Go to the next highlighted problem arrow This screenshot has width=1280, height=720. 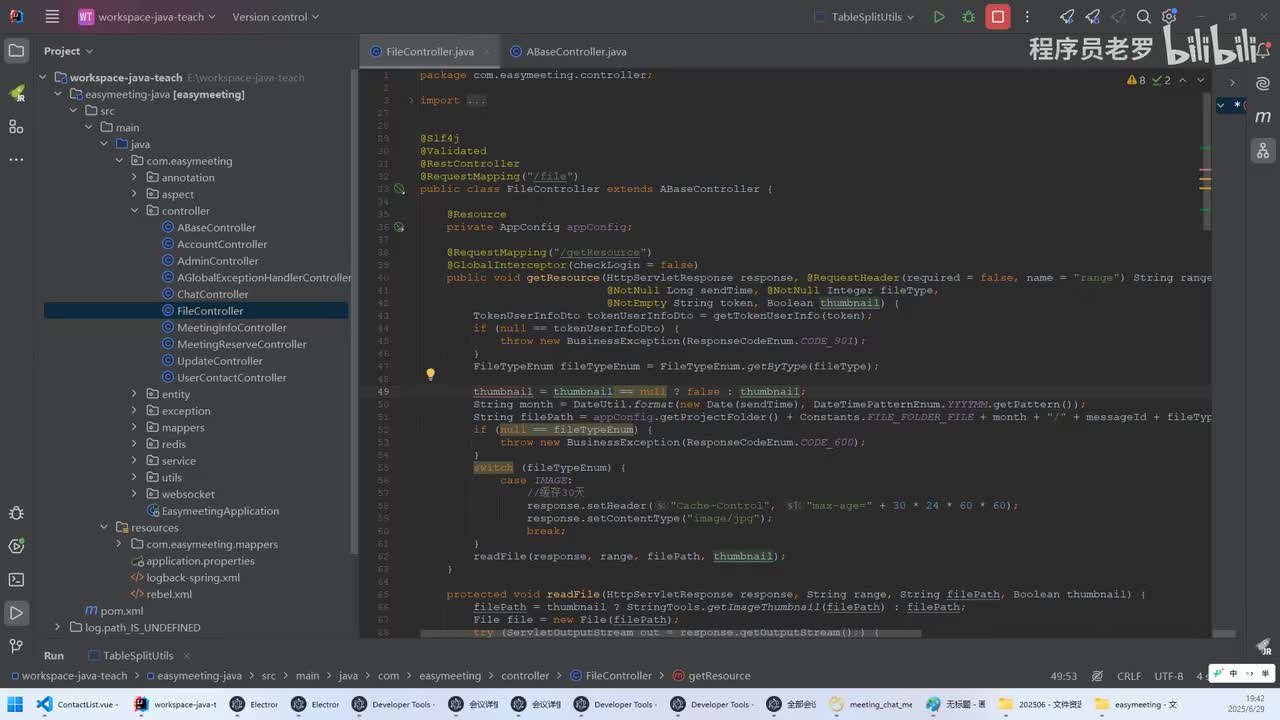point(1201,80)
